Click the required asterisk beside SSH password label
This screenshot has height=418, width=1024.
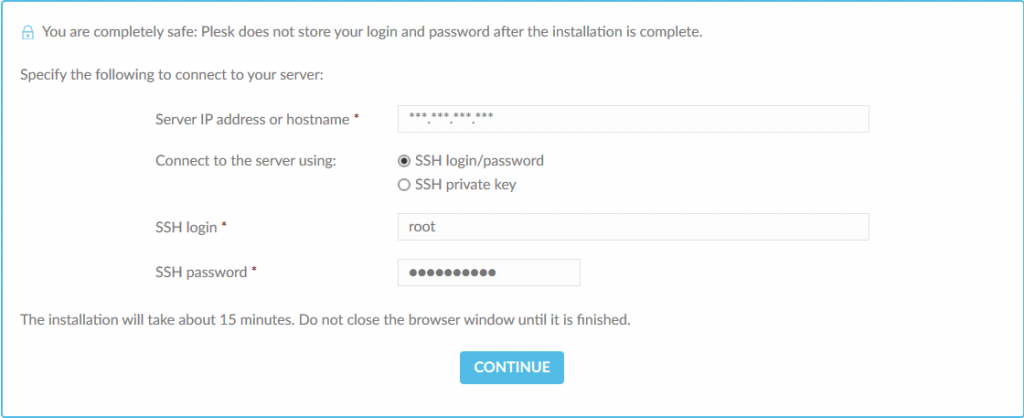point(254,270)
